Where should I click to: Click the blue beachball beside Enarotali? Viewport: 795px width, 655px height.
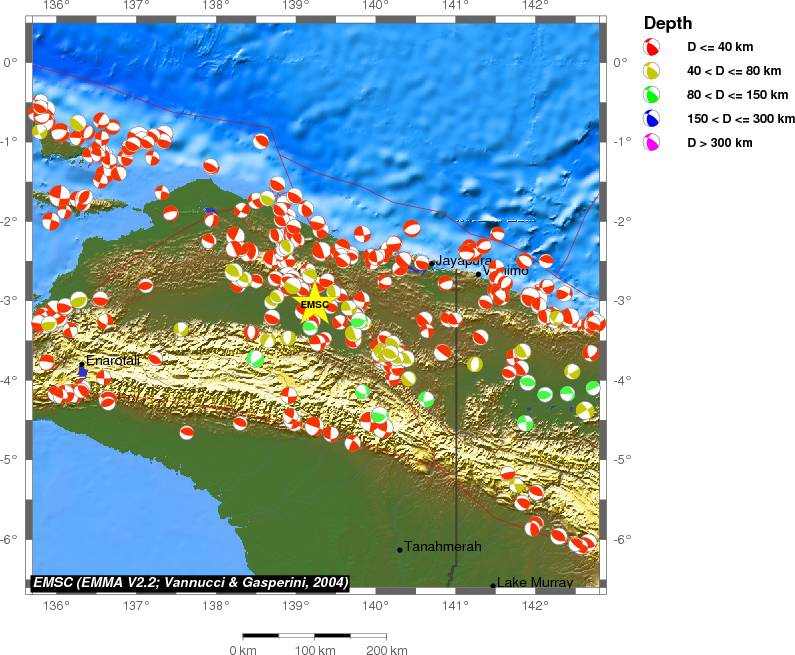point(82,370)
